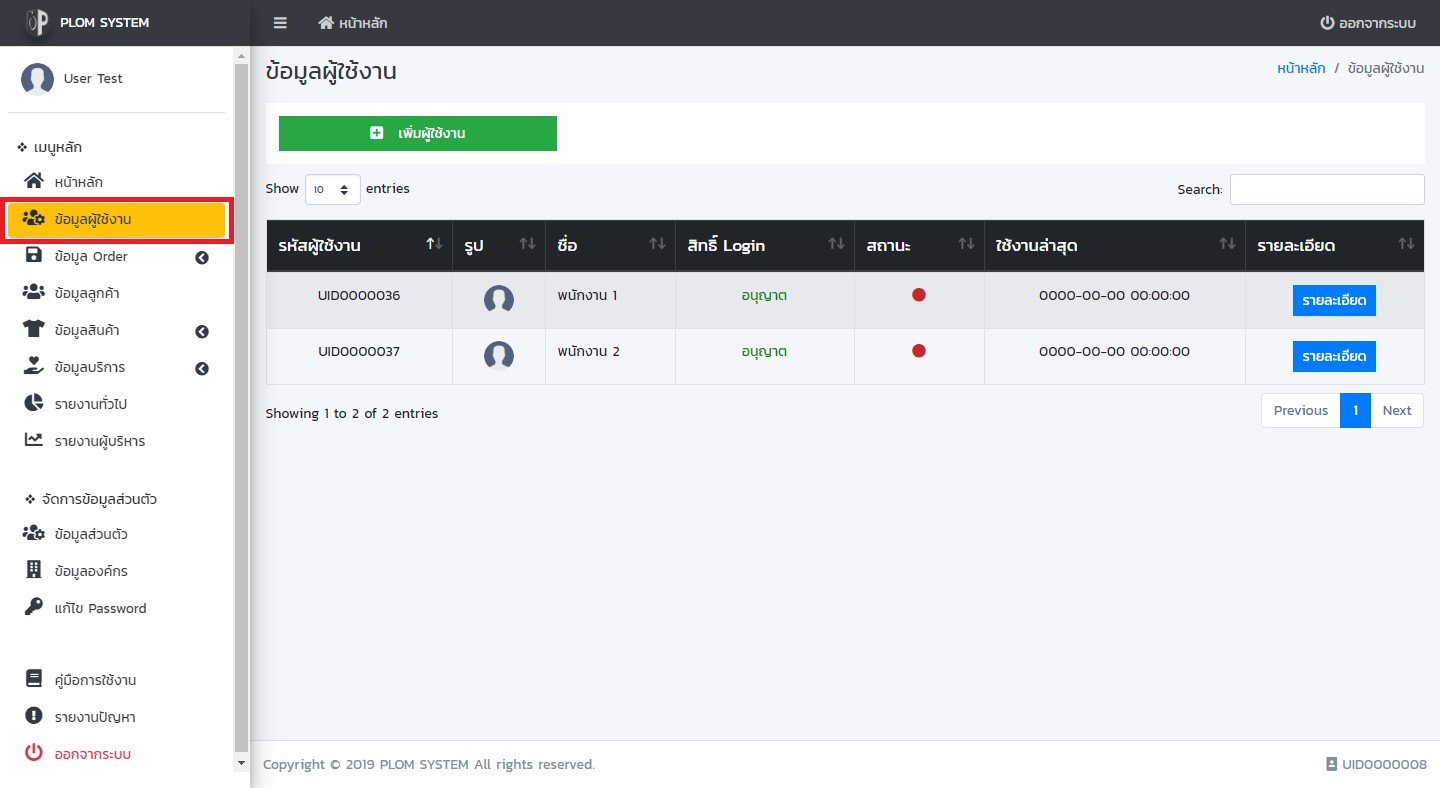The width and height of the screenshot is (1440, 788).
Task: Click the book icon for คู่มือการใช้งาน
Action: [x=34, y=679]
